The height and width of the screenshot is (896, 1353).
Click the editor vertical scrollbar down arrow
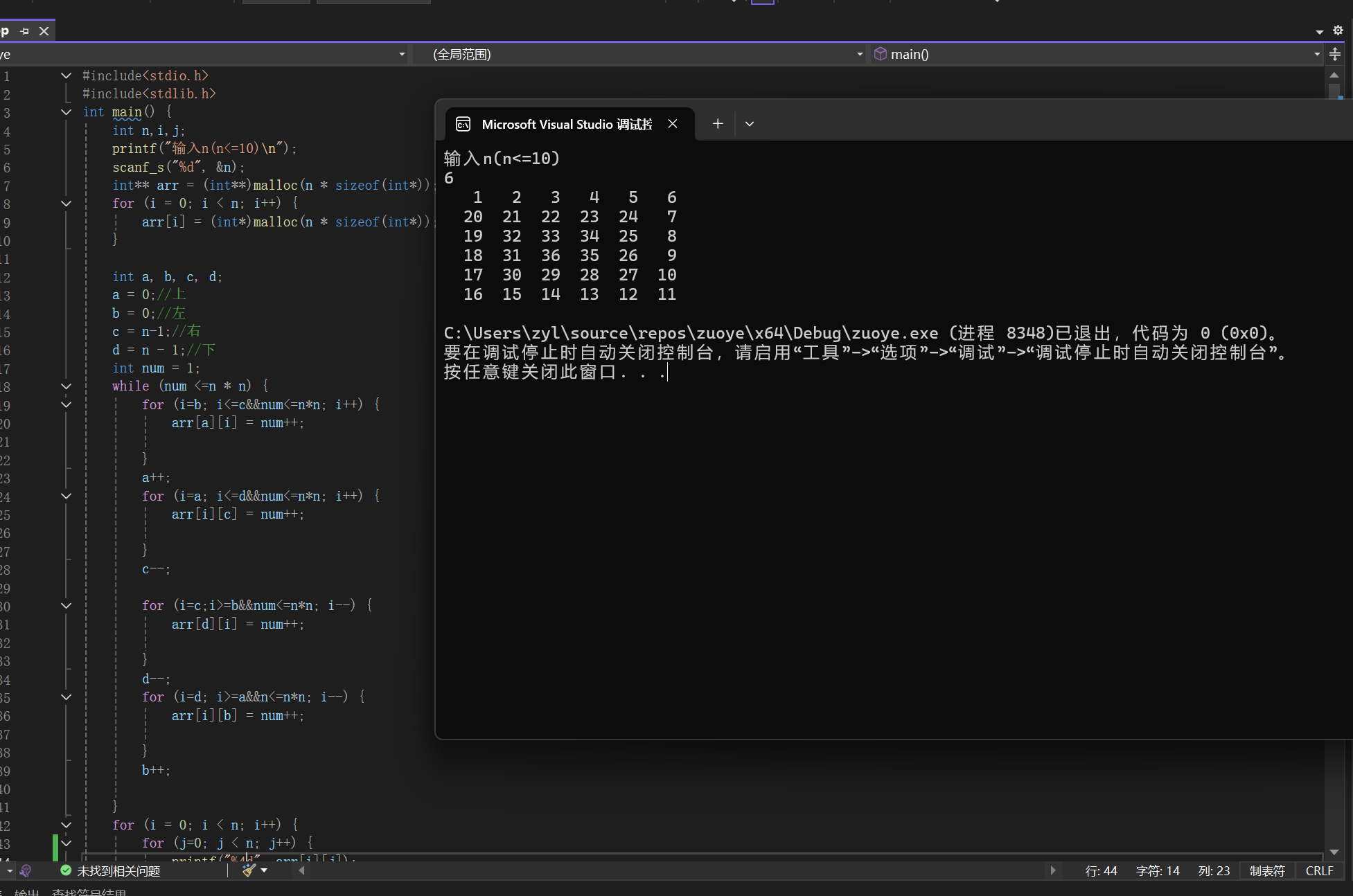tap(1334, 852)
